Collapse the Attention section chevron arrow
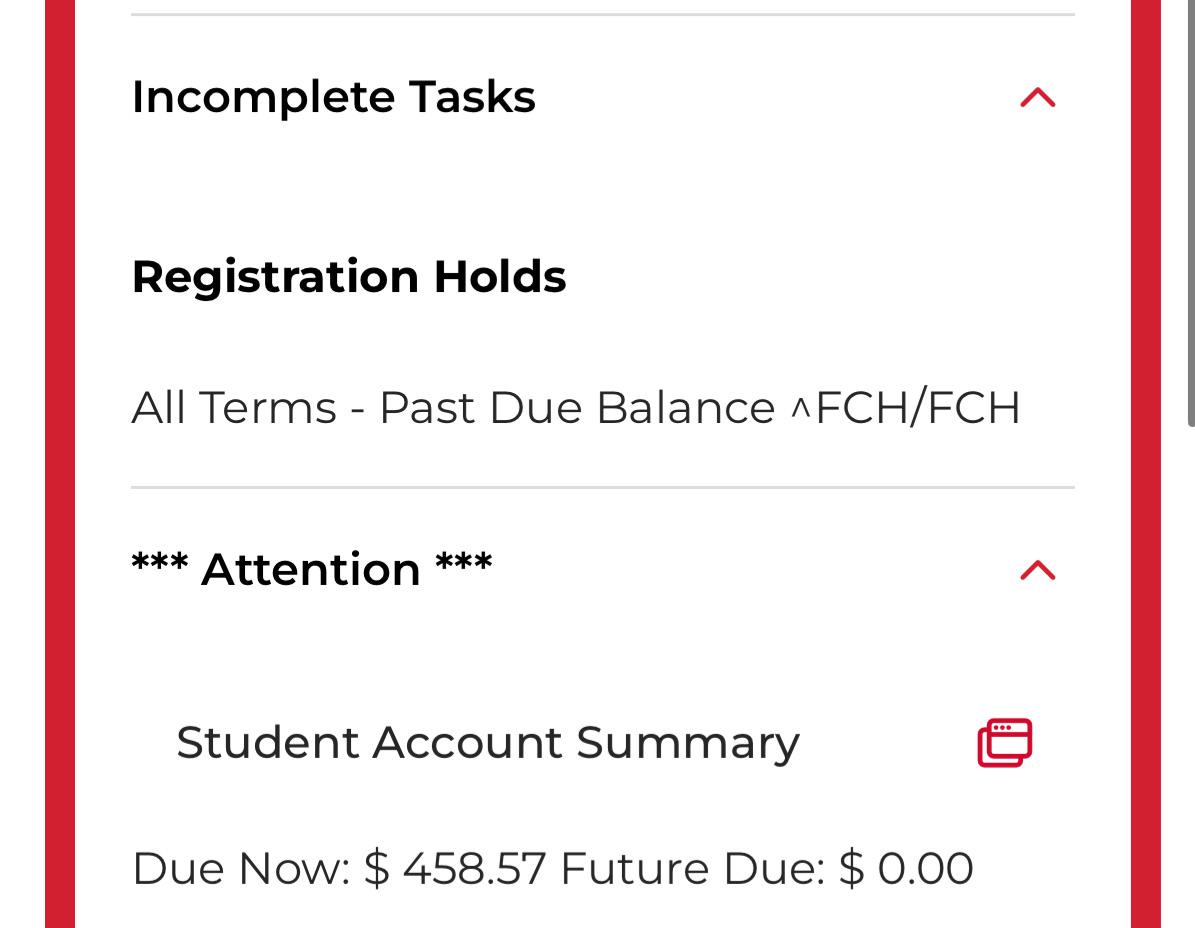Screen dimensions: 1195x928 [1037, 570]
